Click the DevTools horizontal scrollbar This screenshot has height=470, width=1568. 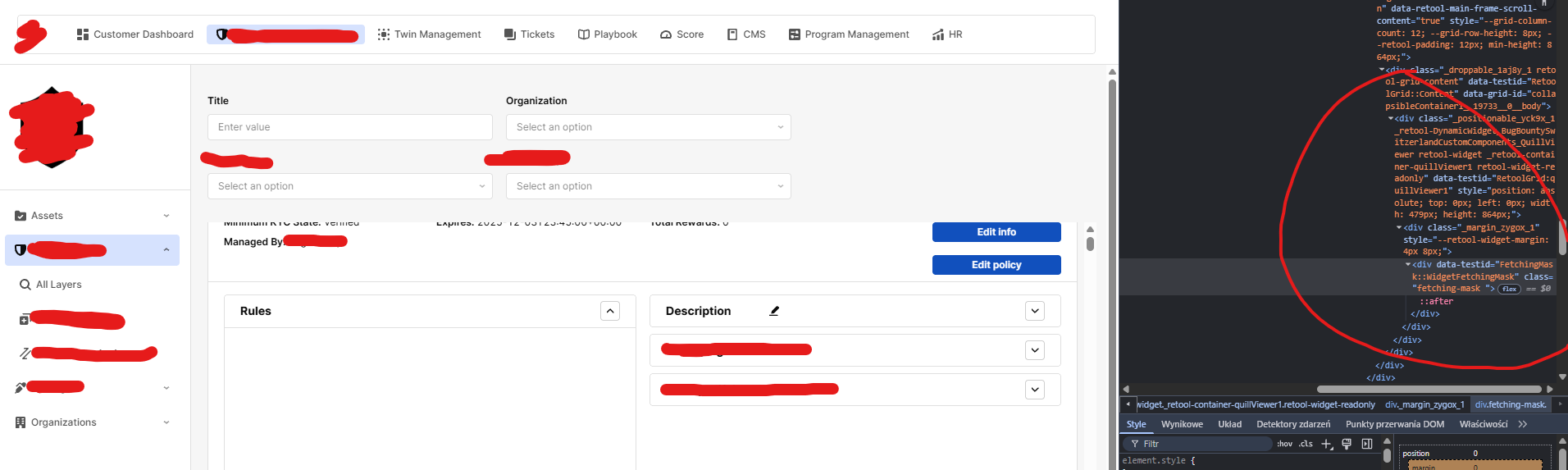pyautogui.click(x=1429, y=389)
